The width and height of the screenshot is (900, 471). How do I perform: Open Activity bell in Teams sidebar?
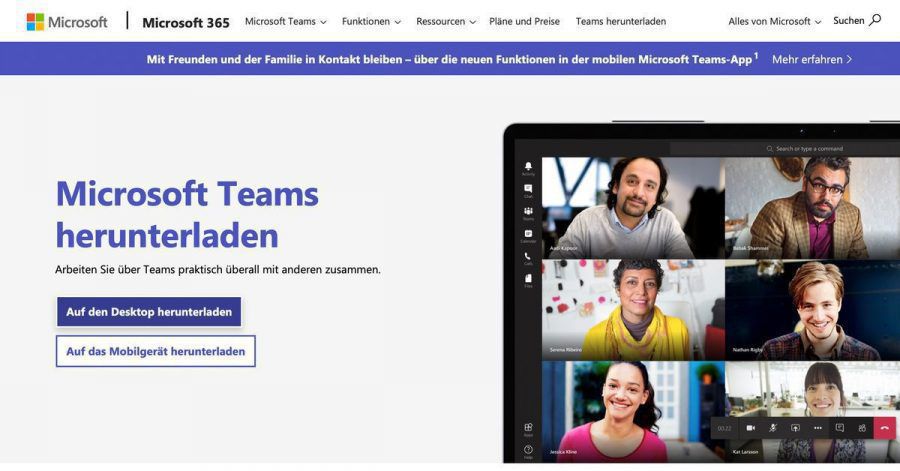[528, 168]
